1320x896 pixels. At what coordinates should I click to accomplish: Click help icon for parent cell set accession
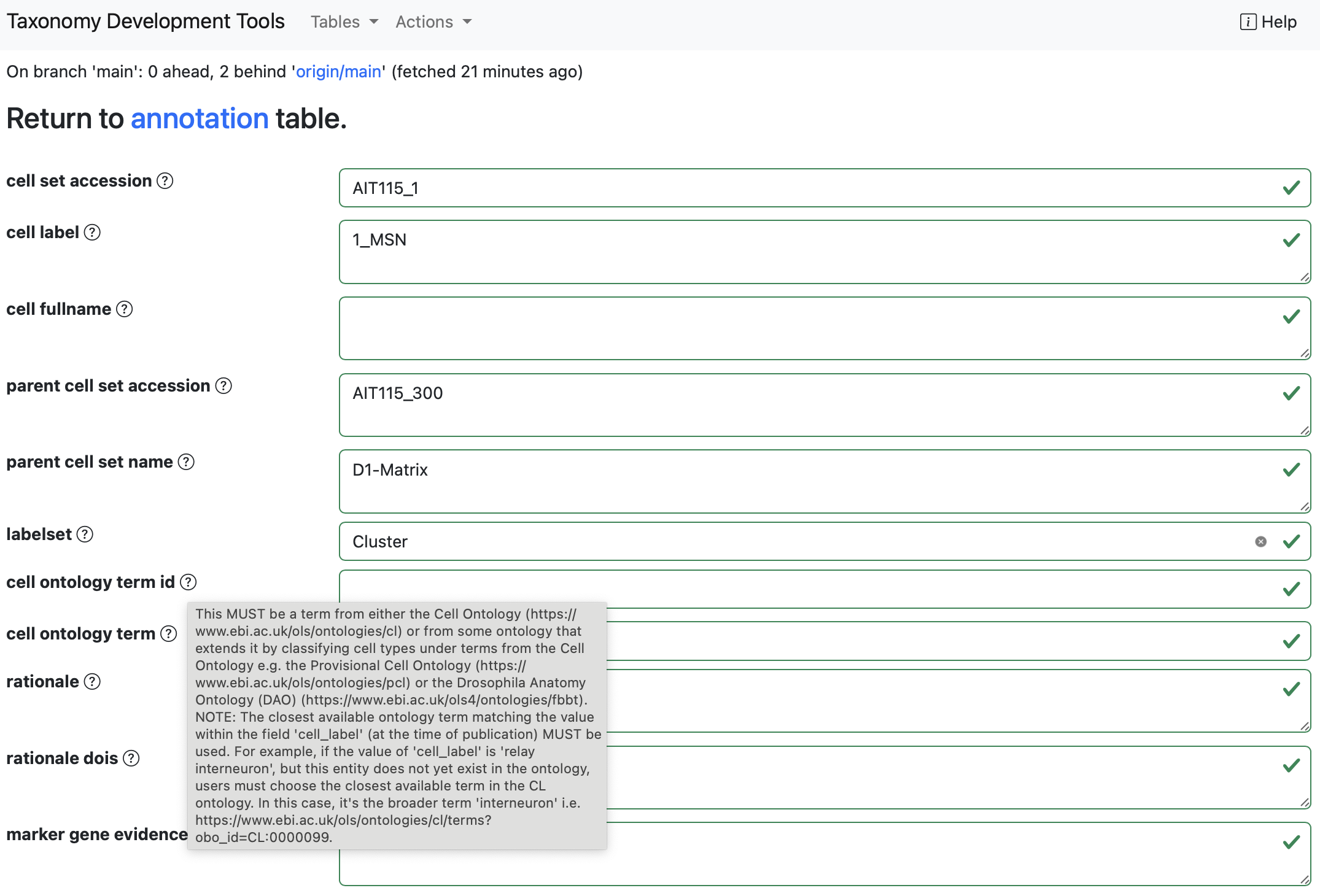pyautogui.click(x=223, y=386)
